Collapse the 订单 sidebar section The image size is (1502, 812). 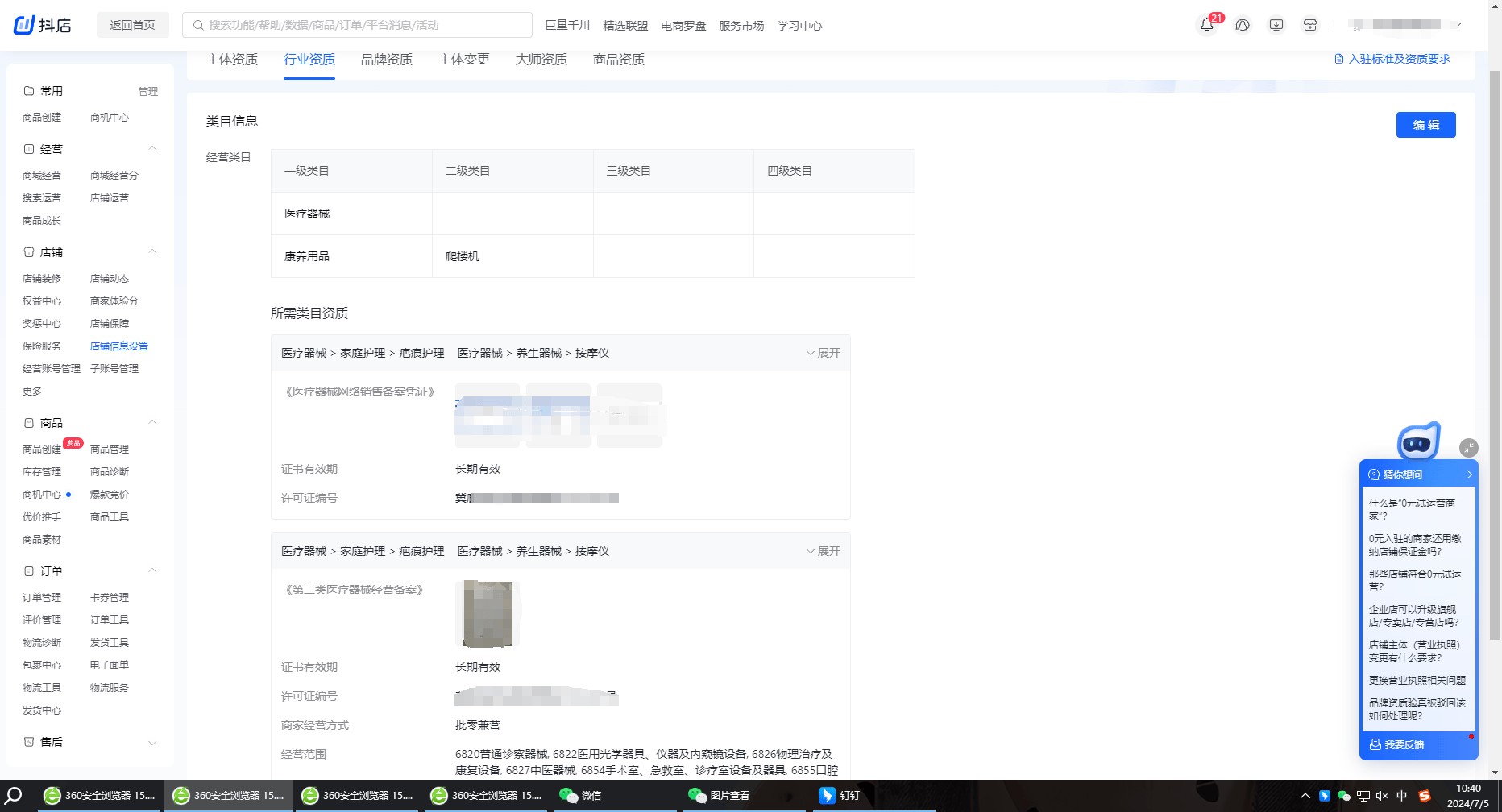coord(152,570)
